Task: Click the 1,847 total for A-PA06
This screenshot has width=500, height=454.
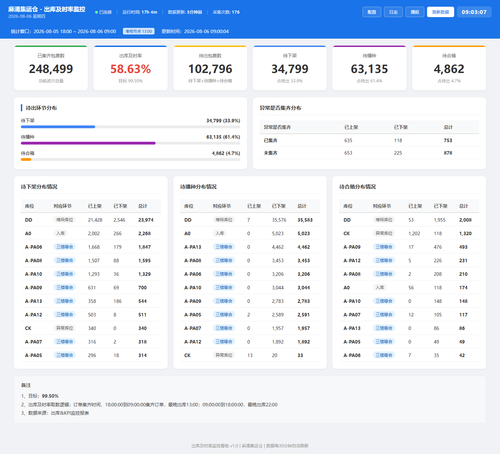Action: pos(144,247)
